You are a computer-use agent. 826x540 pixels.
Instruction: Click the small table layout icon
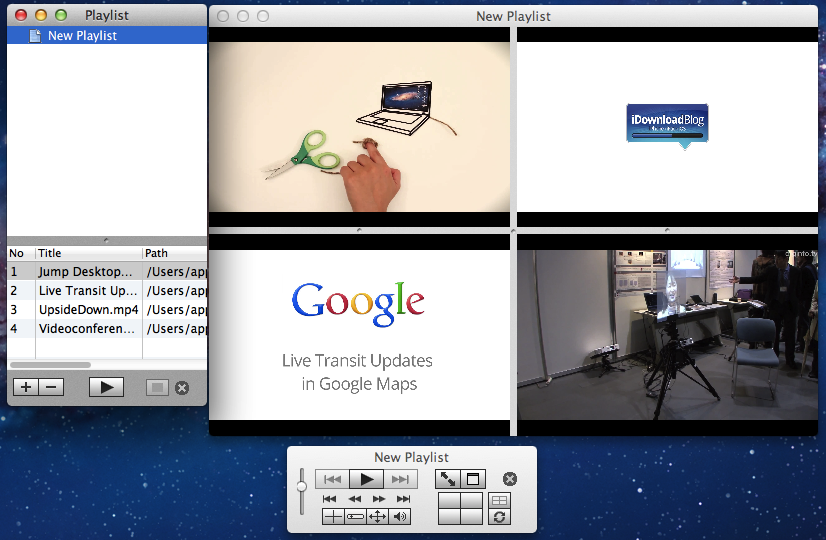click(x=499, y=500)
